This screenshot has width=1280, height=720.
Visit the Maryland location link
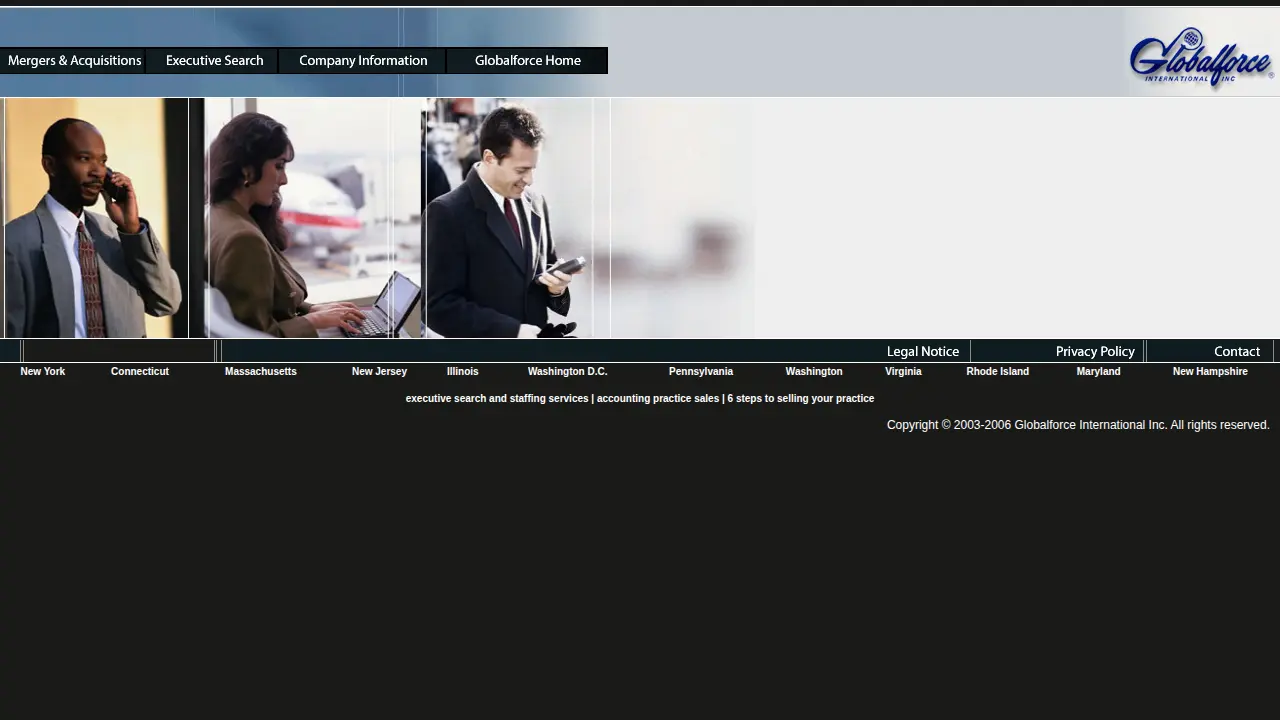(x=1098, y=371)
